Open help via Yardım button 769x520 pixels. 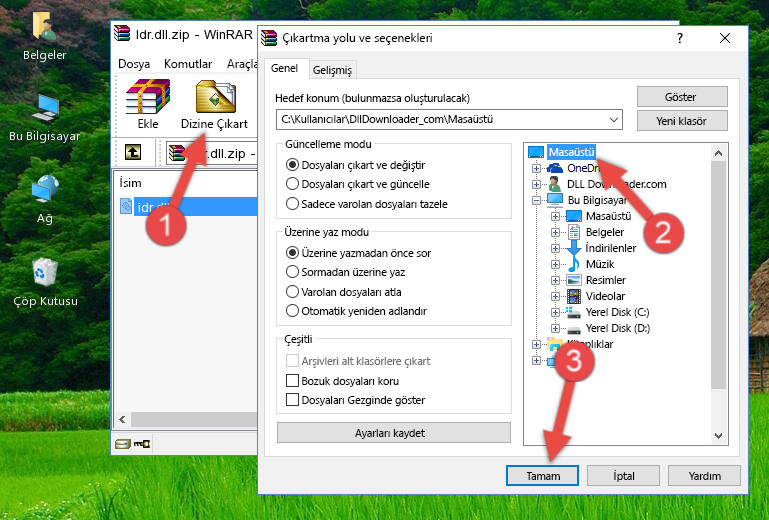pyautogui.click(x=704, y=476)
